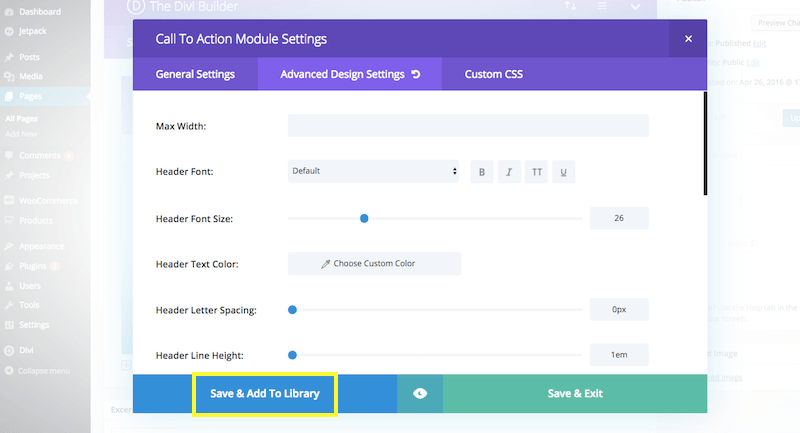Close the module settings dialog

click(688, 39)
